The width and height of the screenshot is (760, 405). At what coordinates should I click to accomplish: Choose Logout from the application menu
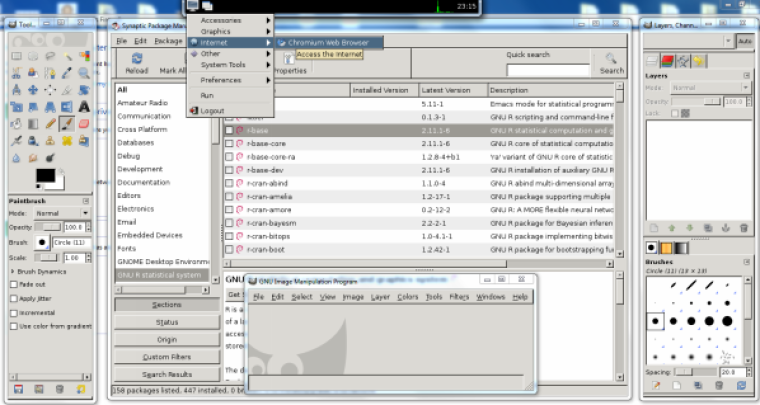231,111
